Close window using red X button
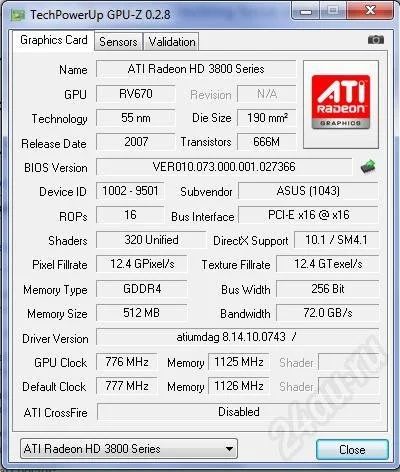 coord(370,11)
